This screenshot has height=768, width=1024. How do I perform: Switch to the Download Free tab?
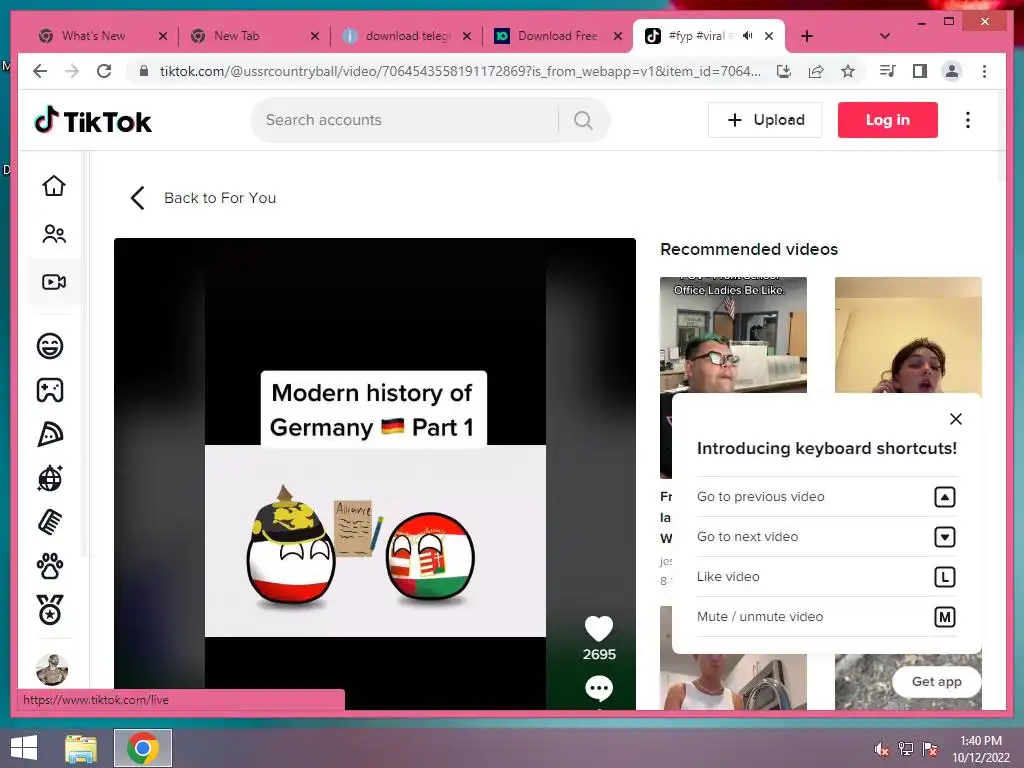click(x=557, y=36)
